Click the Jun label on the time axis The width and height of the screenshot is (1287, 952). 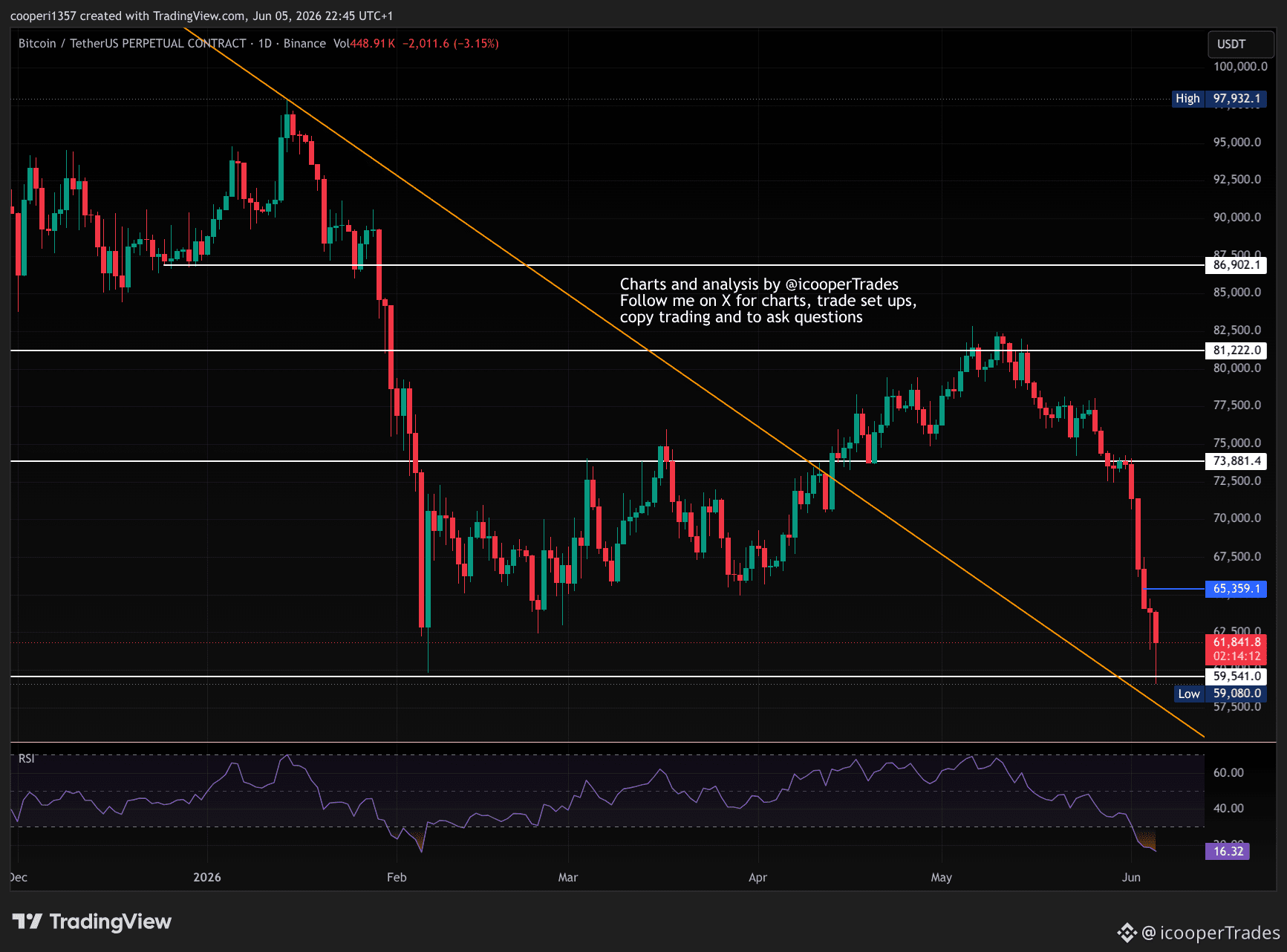1131,878
